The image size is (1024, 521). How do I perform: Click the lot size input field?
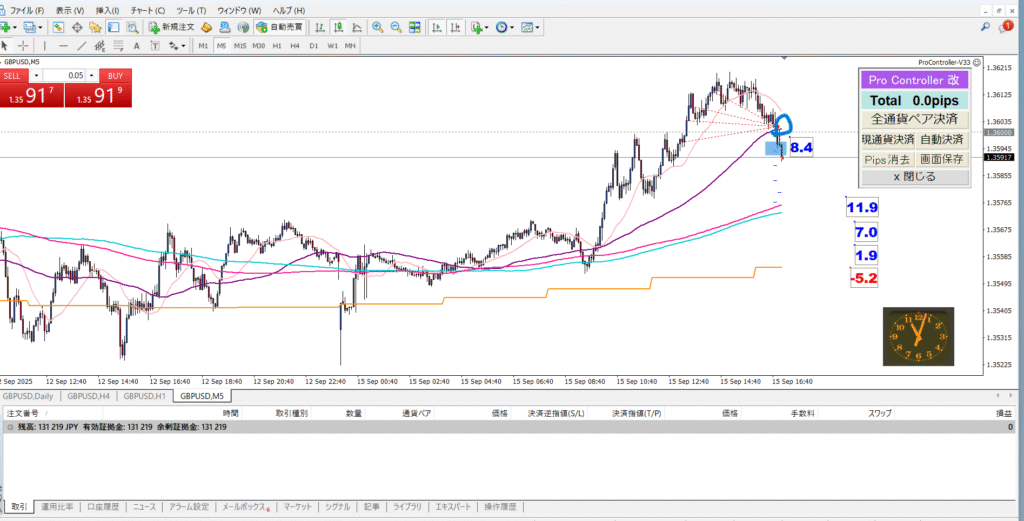click(65, 75)
